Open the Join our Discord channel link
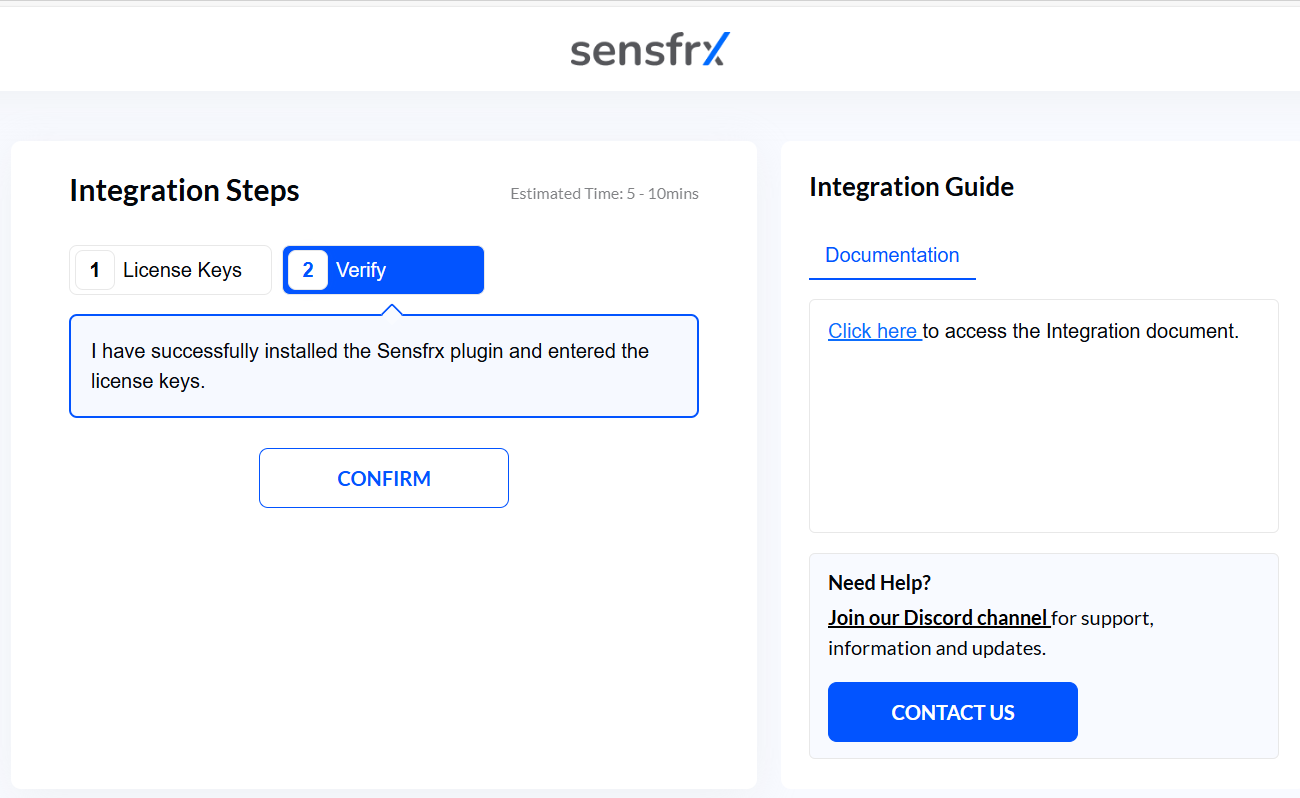 tap(938, 618)
